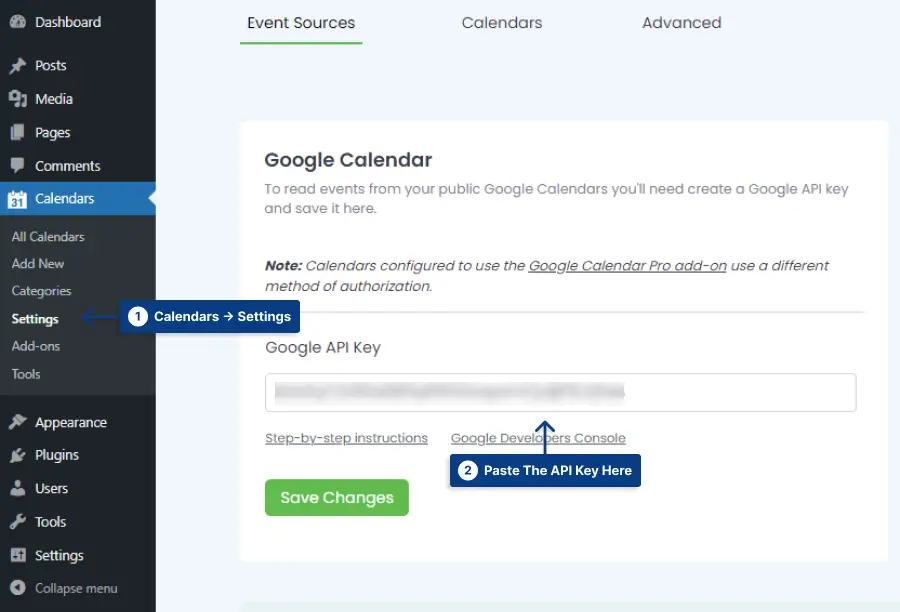Click the Plugins plug icon
This screenshot has width=900, height=612.
[x=18, y=455]
